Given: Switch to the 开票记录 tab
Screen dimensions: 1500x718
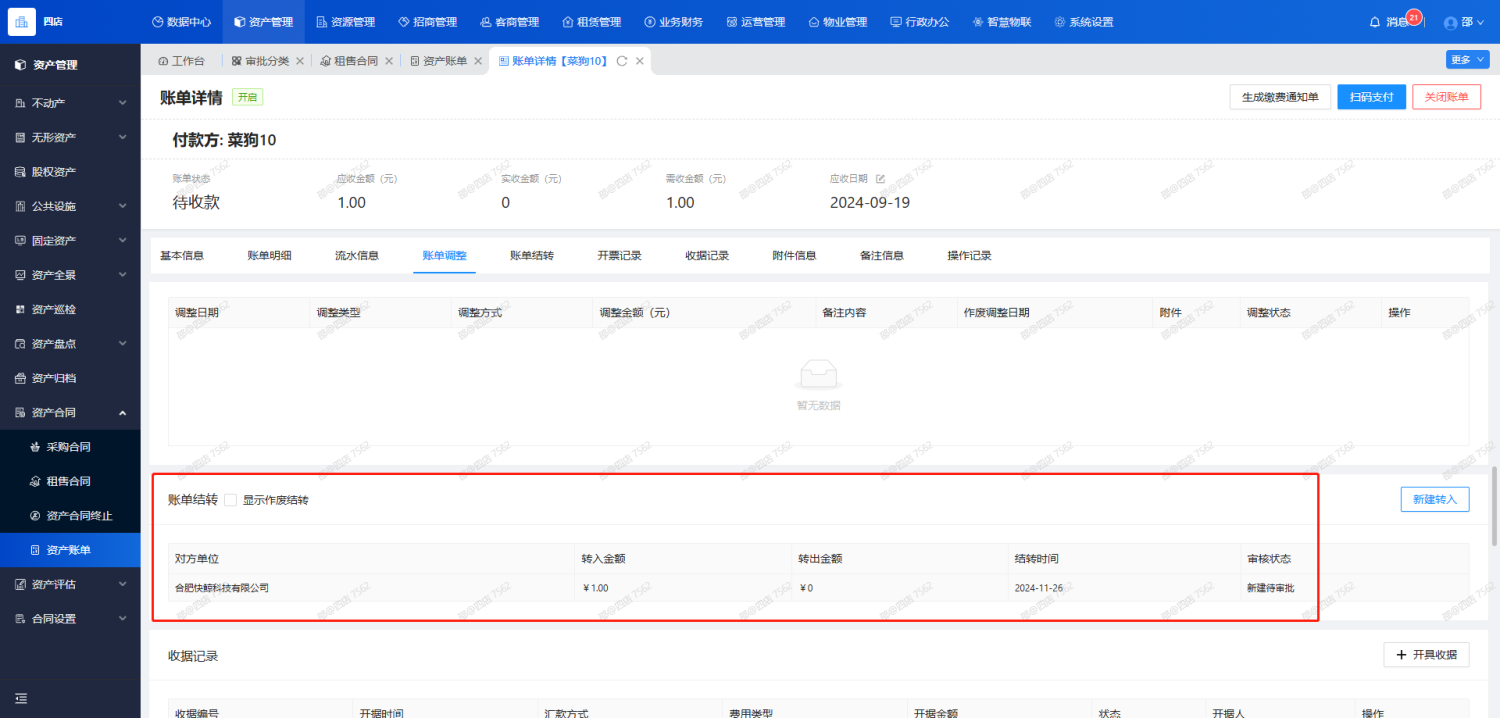Looking at the screenshot, I should pyautogui.click(x=619, y=256).
